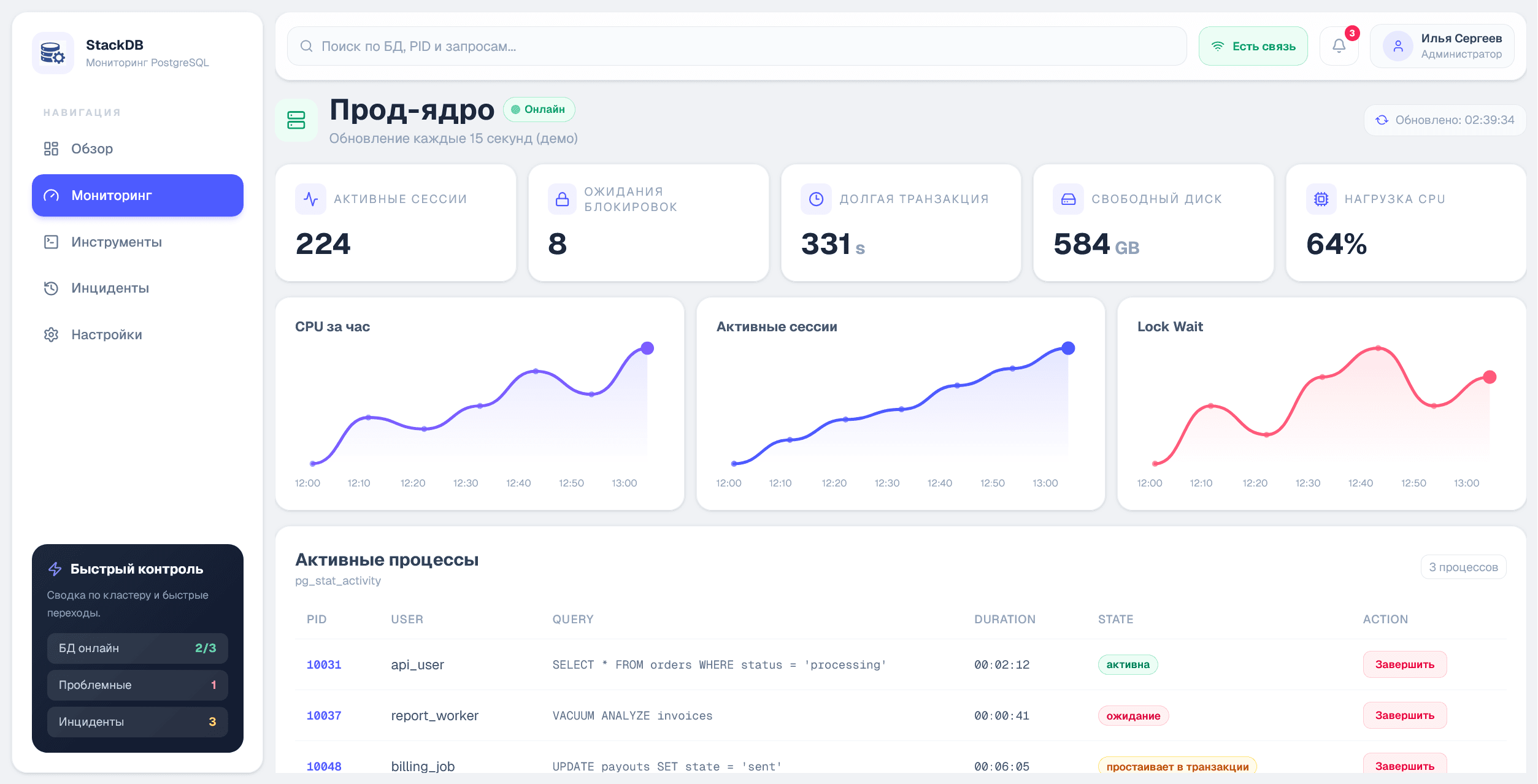Viewport: 1538px width, 784px height.
Task: Click the Есть связь connectivity toggle
Action: (x=1253, y=45)
